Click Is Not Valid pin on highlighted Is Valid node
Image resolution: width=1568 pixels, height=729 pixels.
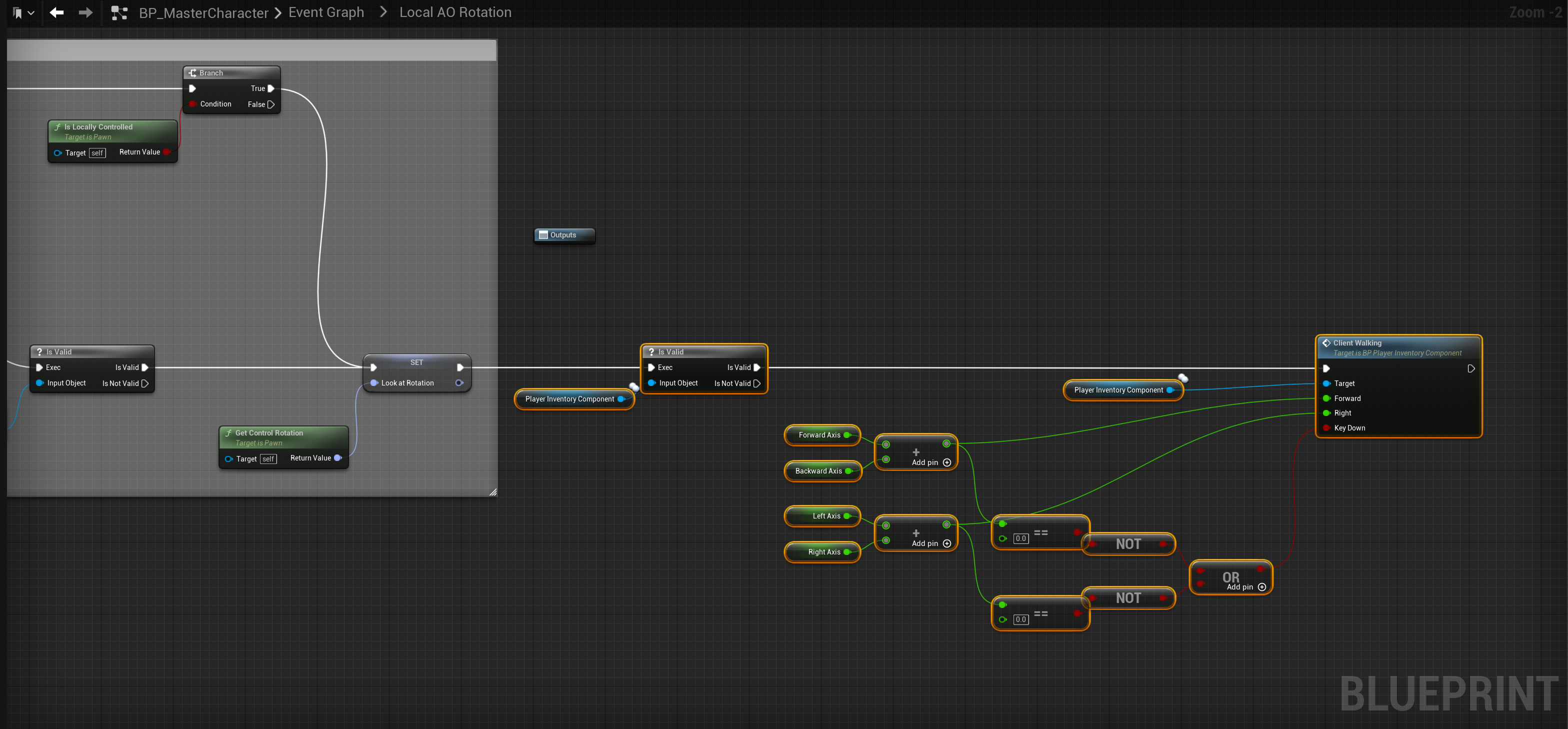[756, 384]
